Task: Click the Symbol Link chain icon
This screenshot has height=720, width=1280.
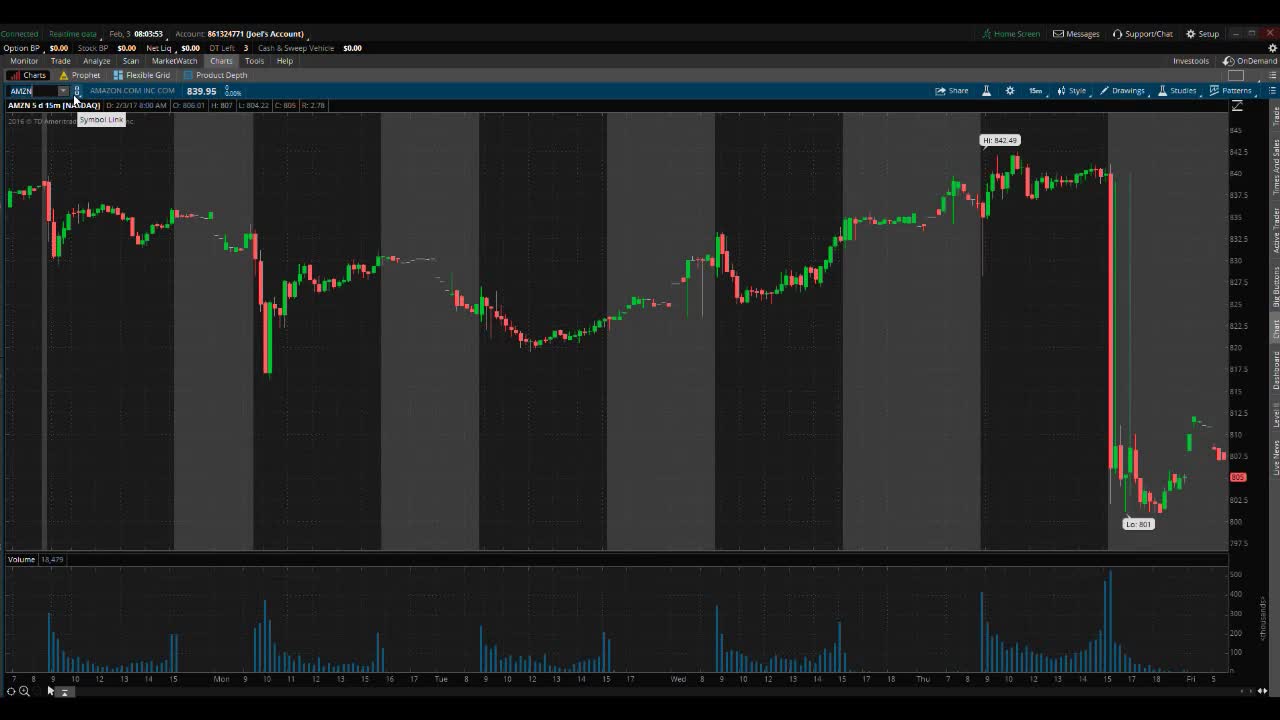Action: (x=77, y=91)
